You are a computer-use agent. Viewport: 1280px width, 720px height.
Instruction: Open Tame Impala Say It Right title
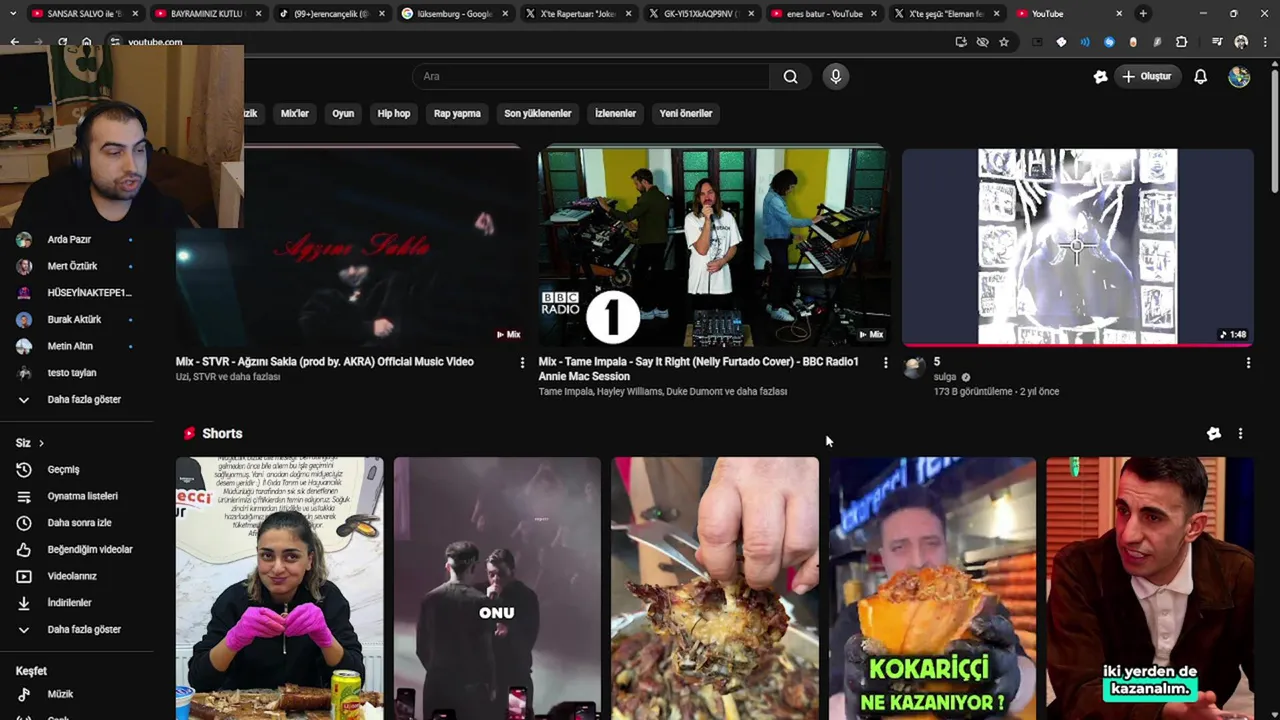coord(698,369)
